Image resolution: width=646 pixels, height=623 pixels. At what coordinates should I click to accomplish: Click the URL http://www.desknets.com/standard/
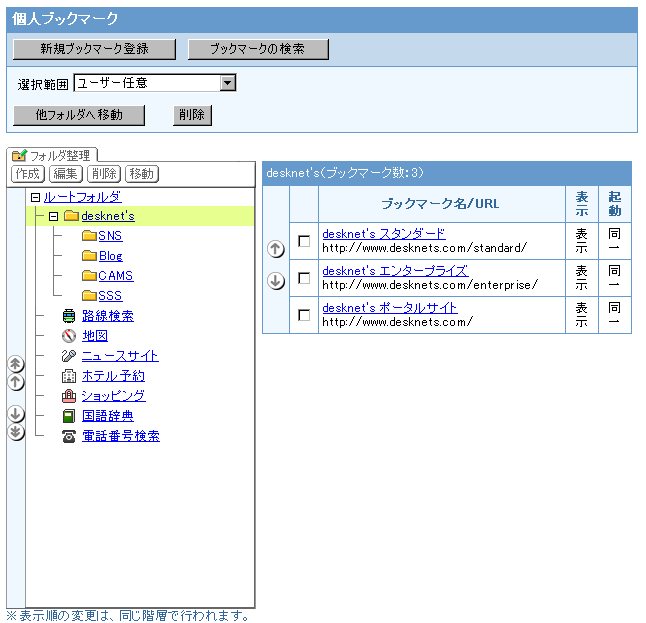[425, 248]
